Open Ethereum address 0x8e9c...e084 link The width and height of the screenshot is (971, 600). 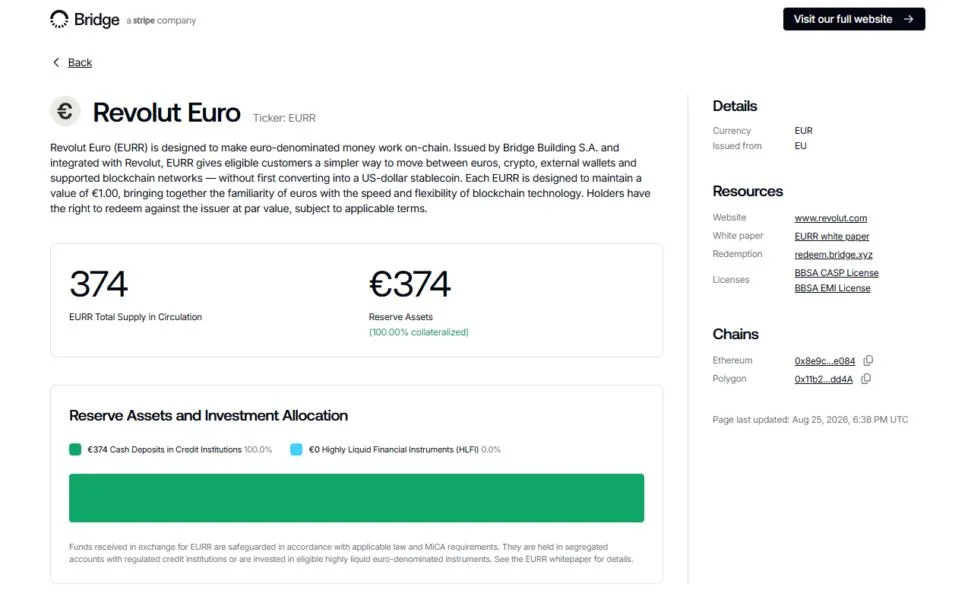824,361
